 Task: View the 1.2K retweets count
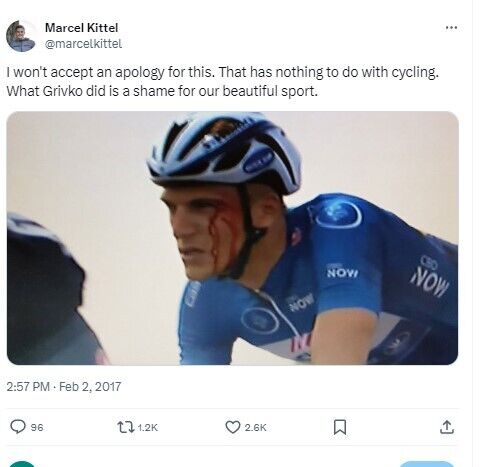coord(147,427)
